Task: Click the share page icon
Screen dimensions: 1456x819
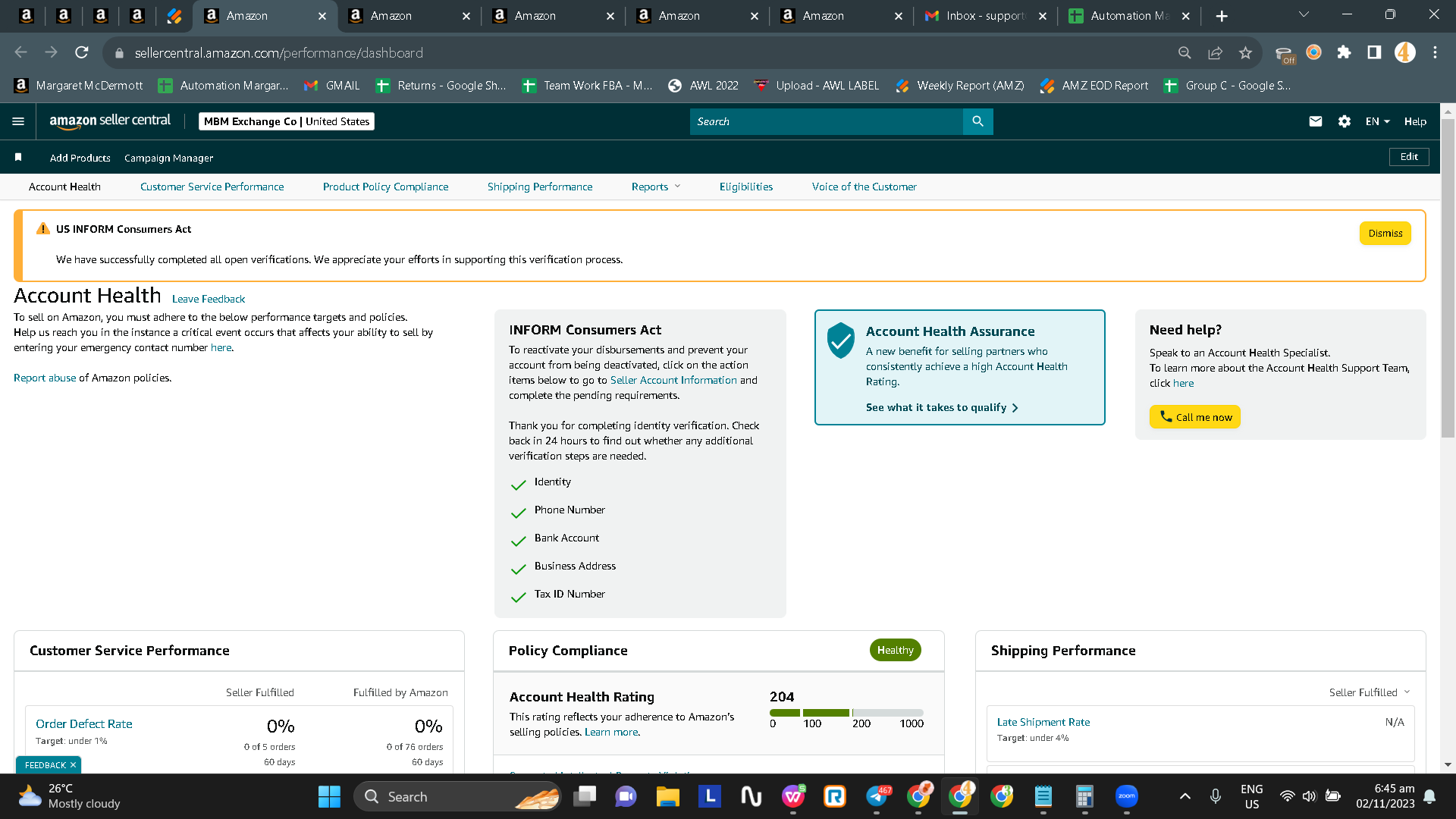Action: tap(1215, 52)
